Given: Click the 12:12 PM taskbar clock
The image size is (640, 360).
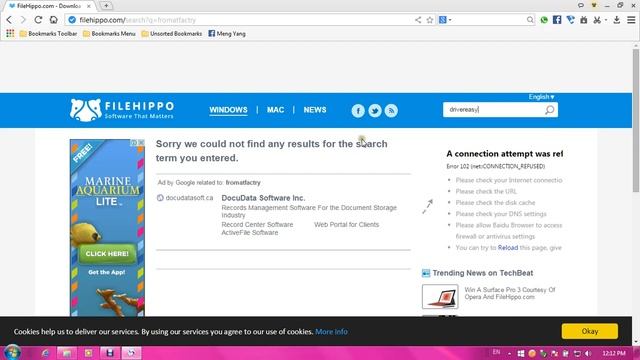Looking at the screenshot, I should (x=613, y=353).
